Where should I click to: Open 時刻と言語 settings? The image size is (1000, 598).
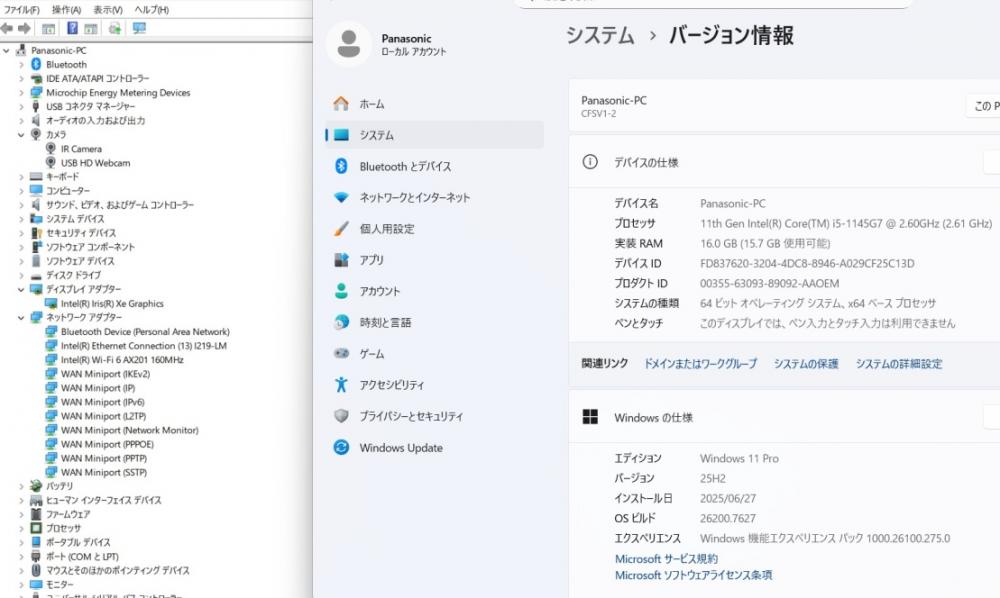[x=434, y=323]
